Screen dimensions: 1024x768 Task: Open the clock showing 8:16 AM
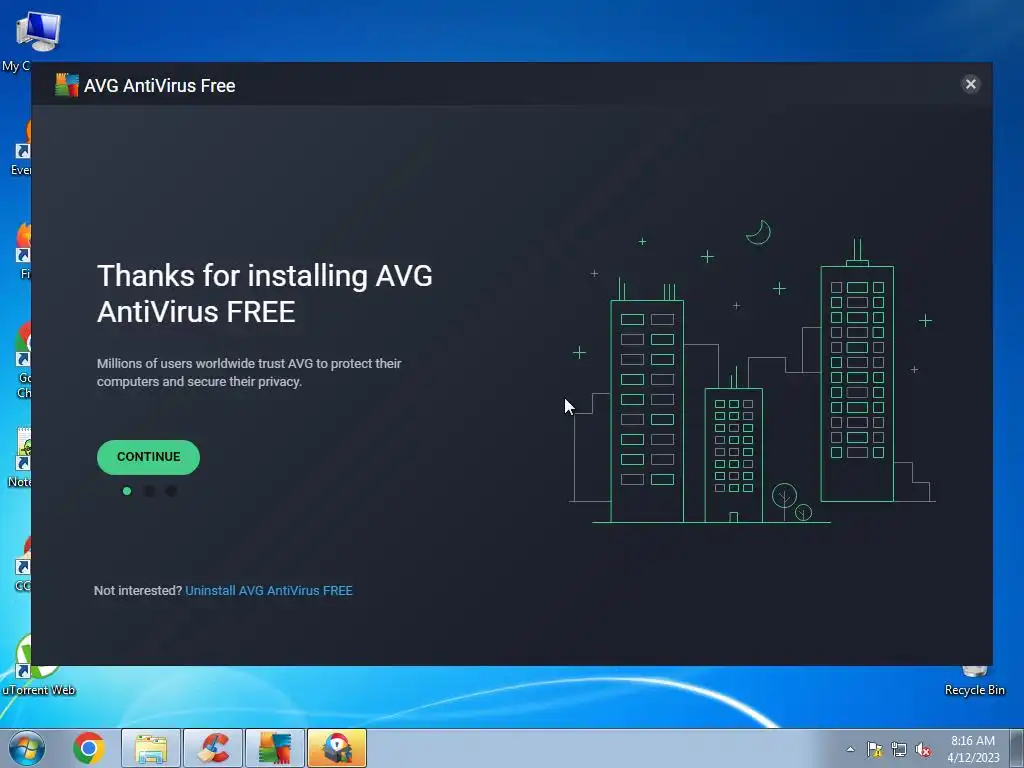[x=973, y=749]
